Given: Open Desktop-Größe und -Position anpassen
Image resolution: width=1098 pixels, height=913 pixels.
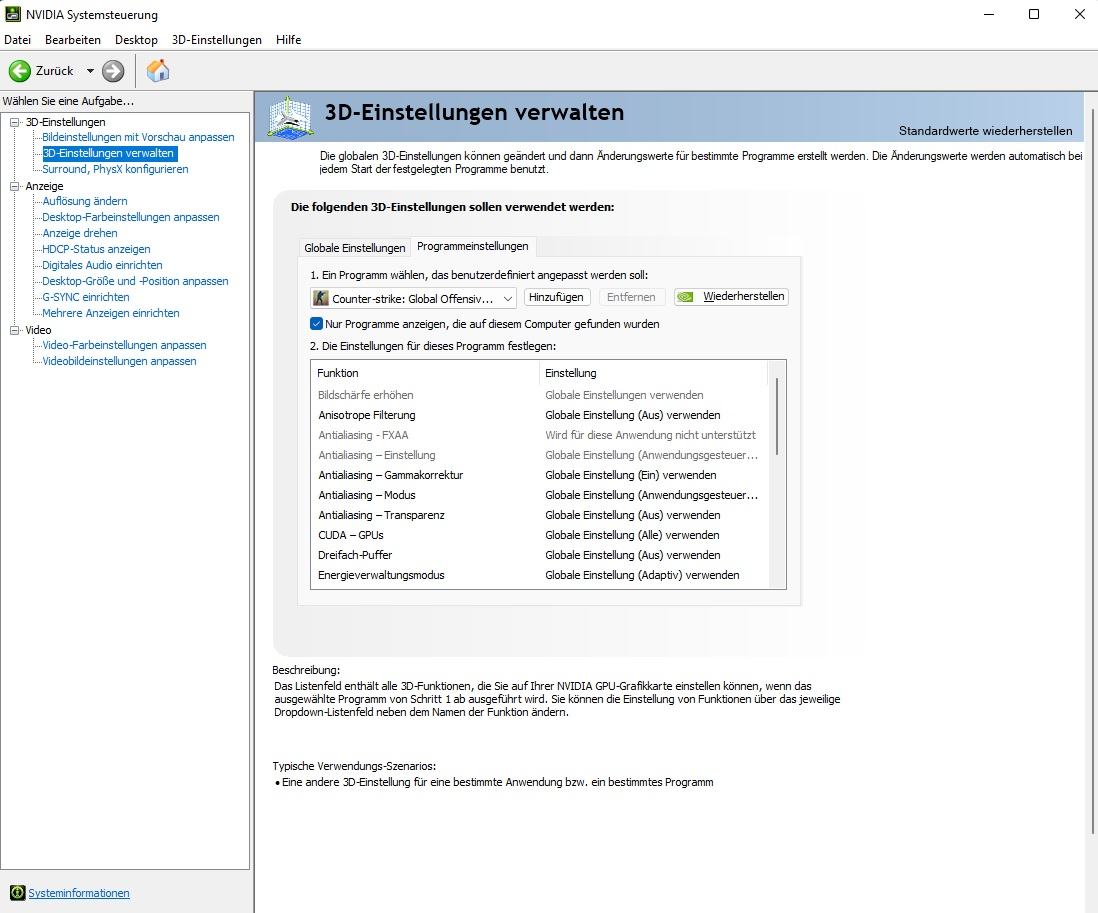Looking at the screenshot, I should (135, 281).
